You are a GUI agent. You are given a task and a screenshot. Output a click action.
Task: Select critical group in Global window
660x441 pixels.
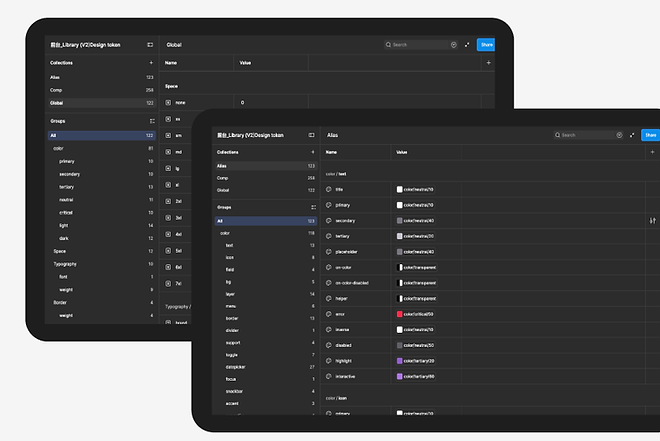tap(101, 213)
